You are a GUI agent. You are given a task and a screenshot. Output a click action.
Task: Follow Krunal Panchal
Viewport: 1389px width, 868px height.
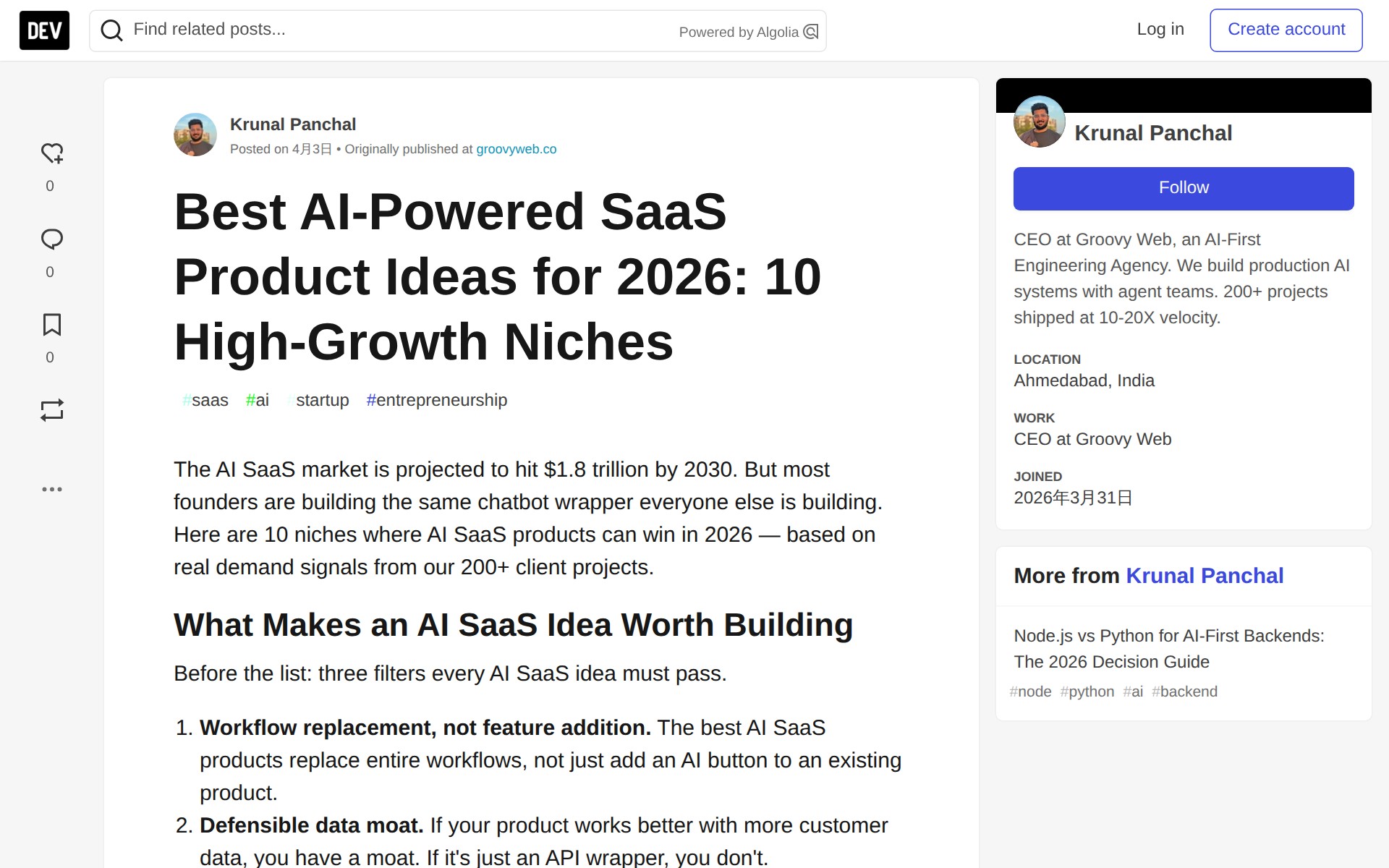[x=1183, y=188]
